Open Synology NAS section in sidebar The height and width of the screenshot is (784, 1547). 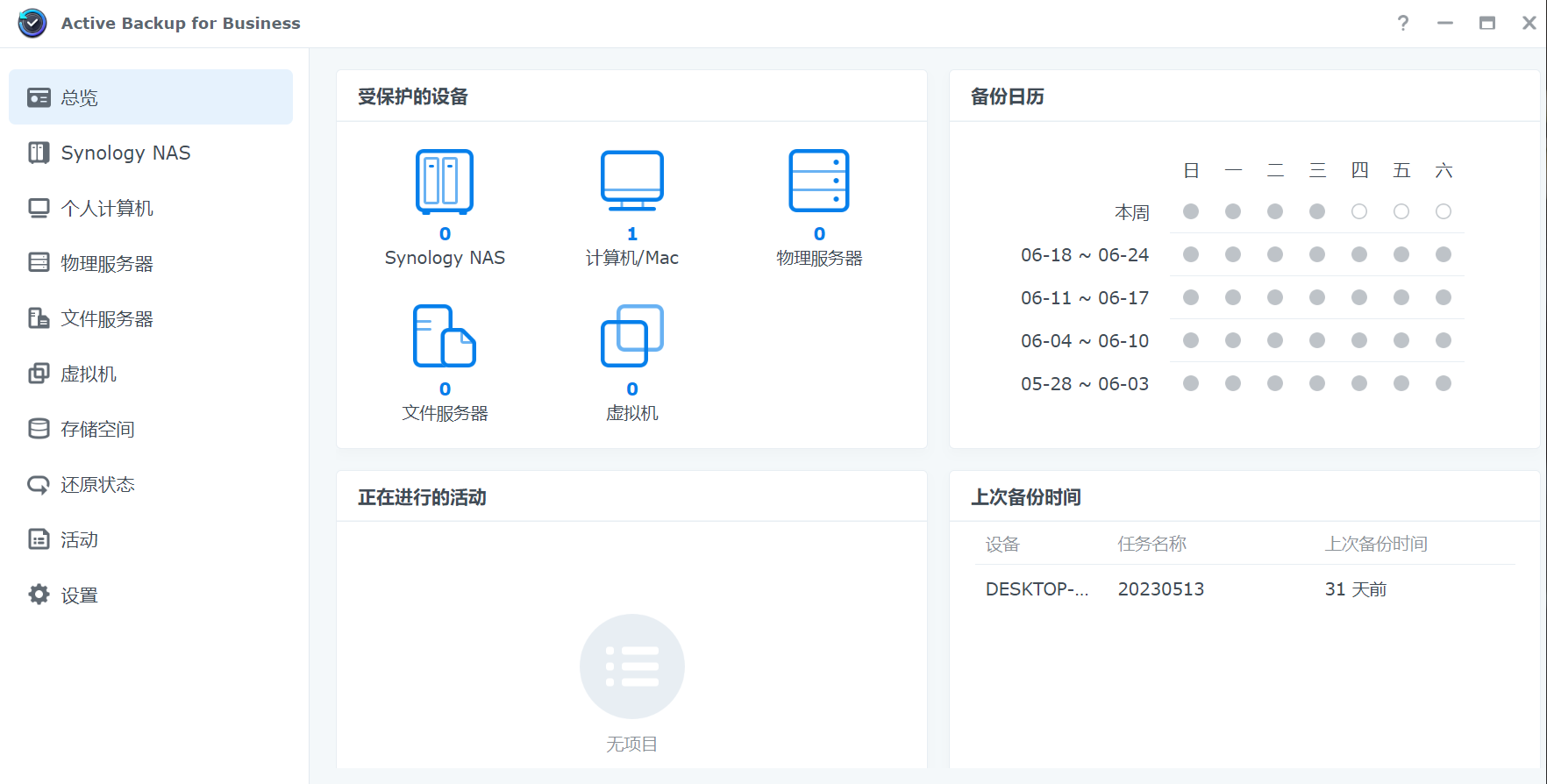pyautogui.click(x=151, y=153)
